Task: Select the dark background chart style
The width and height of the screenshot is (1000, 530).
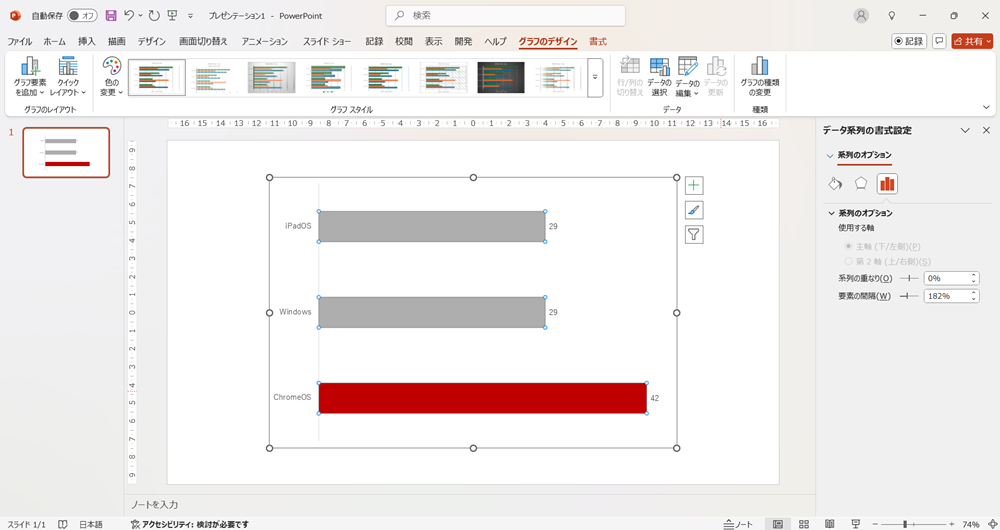Action: coord(501,78)
